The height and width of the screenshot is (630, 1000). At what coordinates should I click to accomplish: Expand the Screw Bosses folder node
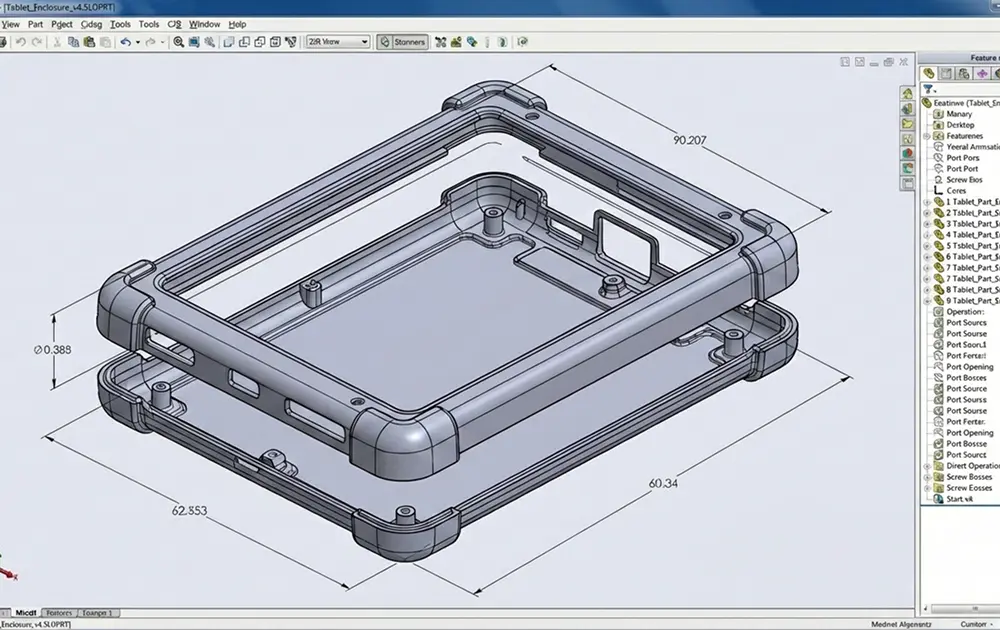coord(927,477)
